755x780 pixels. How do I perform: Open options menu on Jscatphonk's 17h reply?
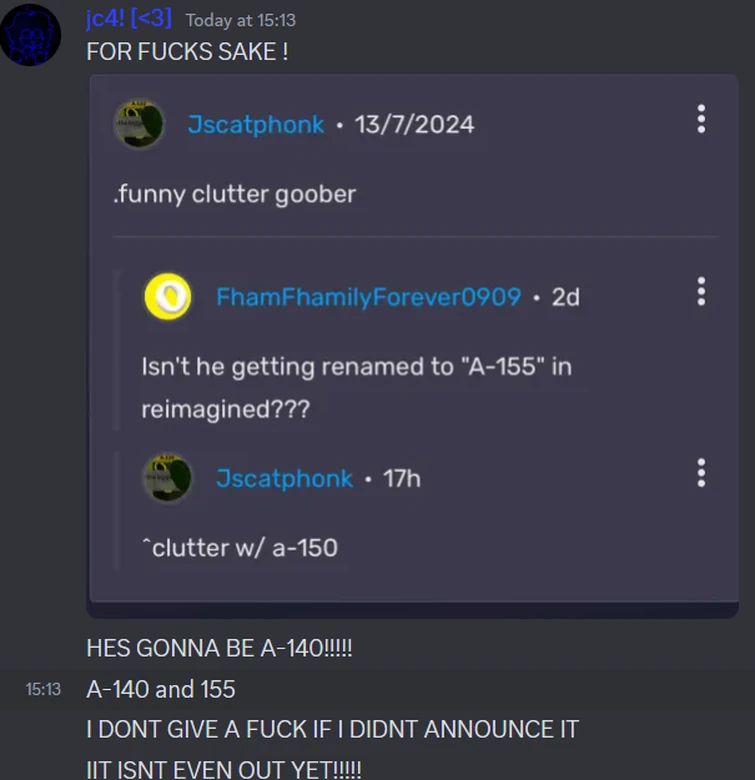point(701,473)
